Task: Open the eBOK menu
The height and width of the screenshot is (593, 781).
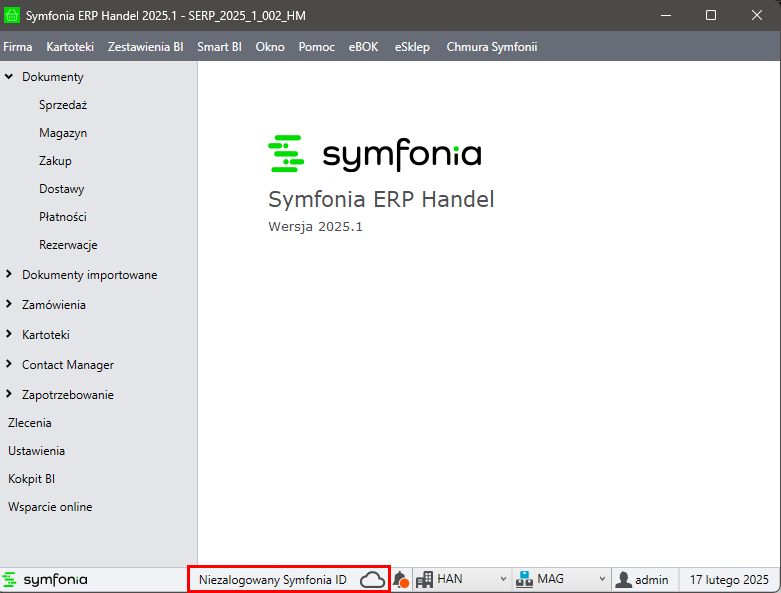Action: click(x=363, y=47)
